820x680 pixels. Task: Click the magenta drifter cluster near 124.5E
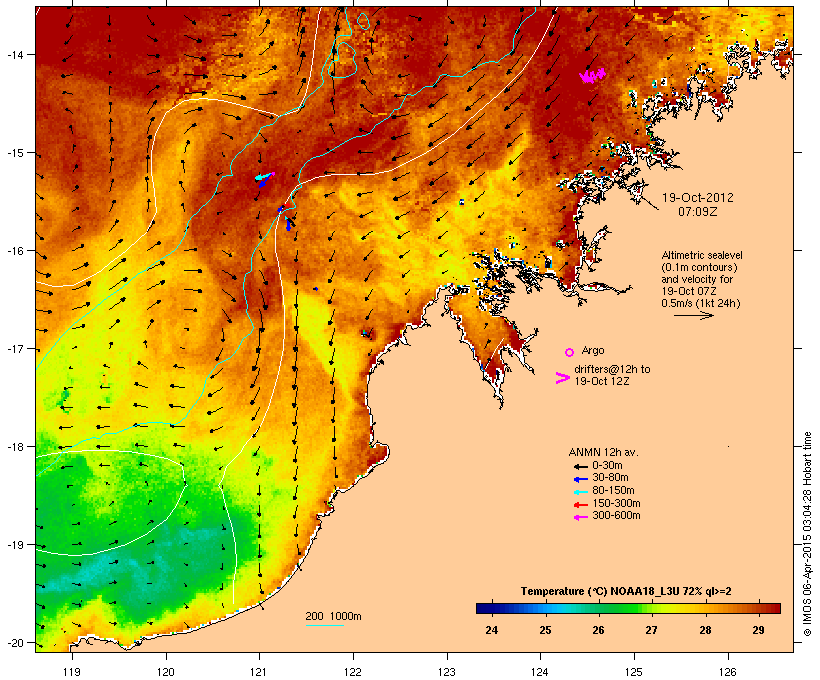(593, 75)
